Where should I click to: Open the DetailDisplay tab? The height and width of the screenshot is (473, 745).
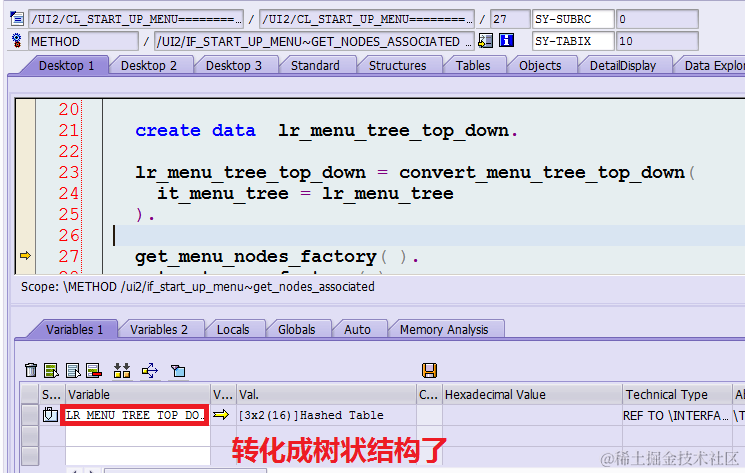coord(623,66)
